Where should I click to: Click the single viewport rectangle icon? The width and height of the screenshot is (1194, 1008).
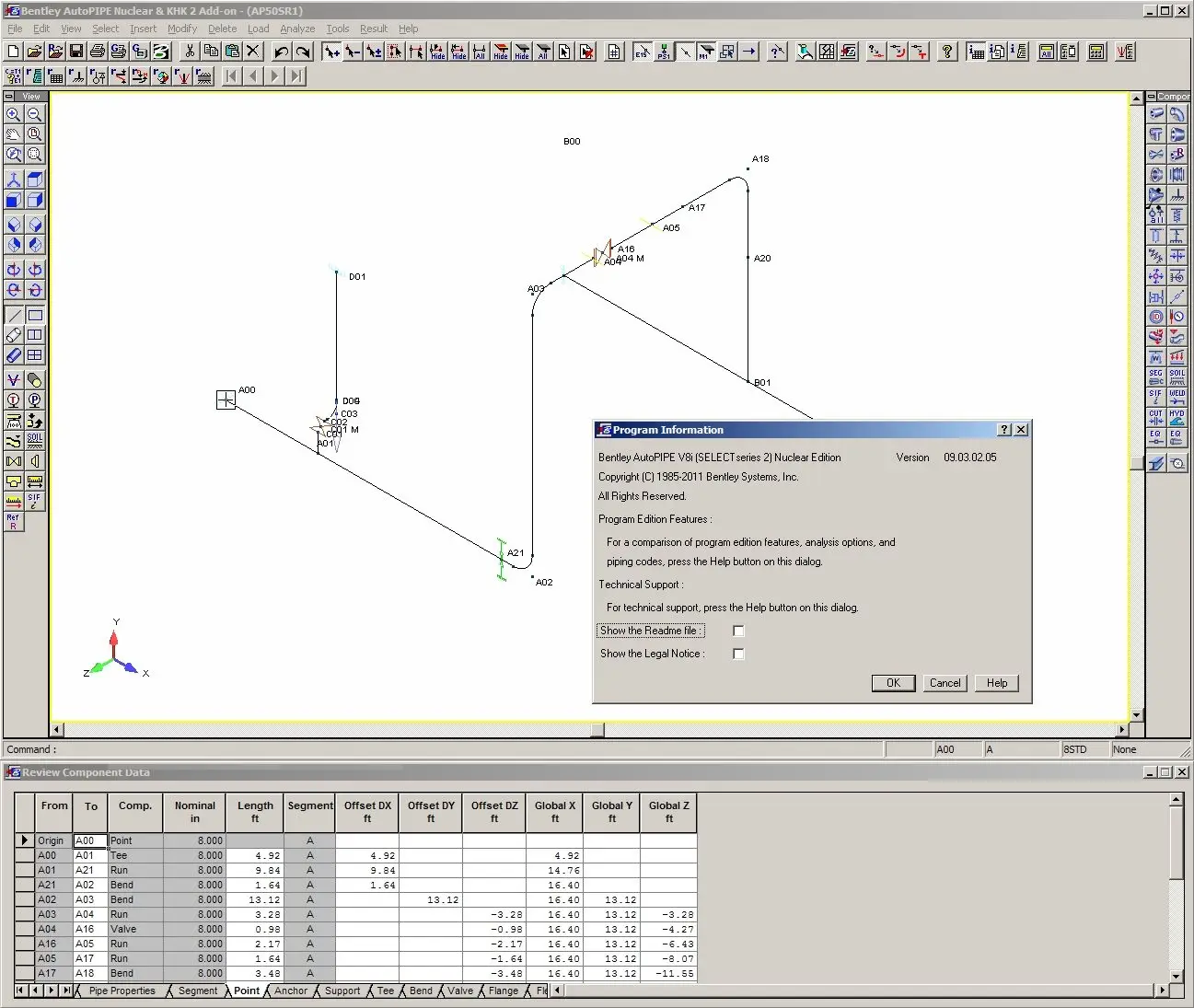tap(34, 315)
